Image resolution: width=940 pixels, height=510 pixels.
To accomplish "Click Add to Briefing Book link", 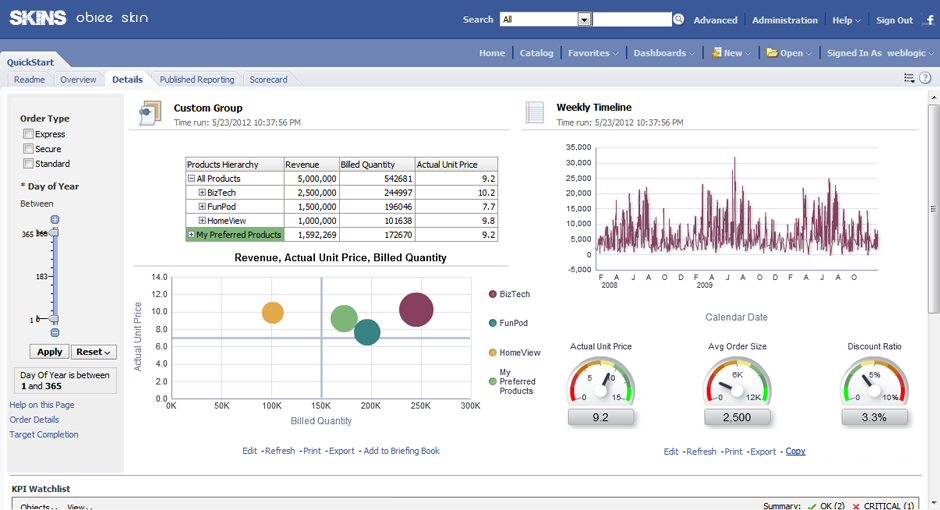I will coord(402,451).
